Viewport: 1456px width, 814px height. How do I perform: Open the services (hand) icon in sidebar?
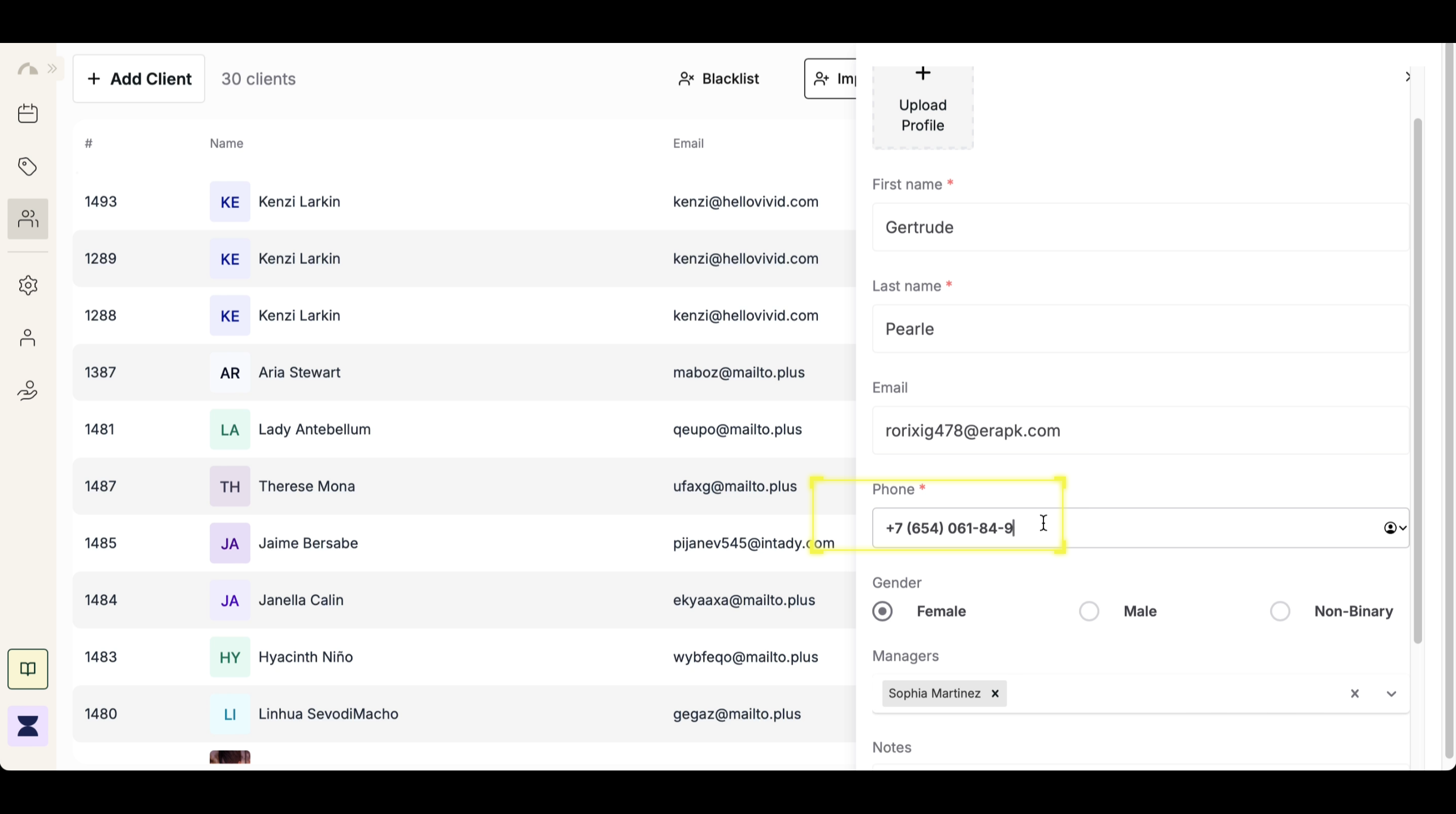pos(28,390)
